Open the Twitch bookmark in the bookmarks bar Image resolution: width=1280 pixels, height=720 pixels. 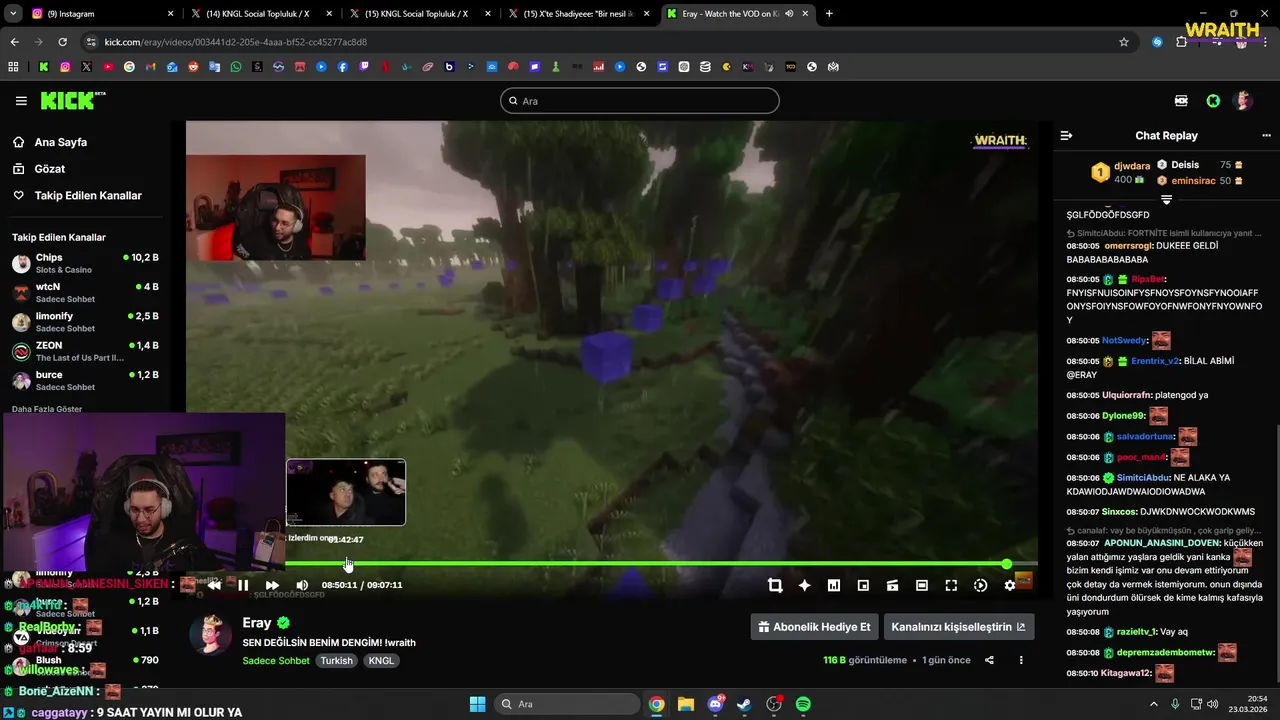364,67
